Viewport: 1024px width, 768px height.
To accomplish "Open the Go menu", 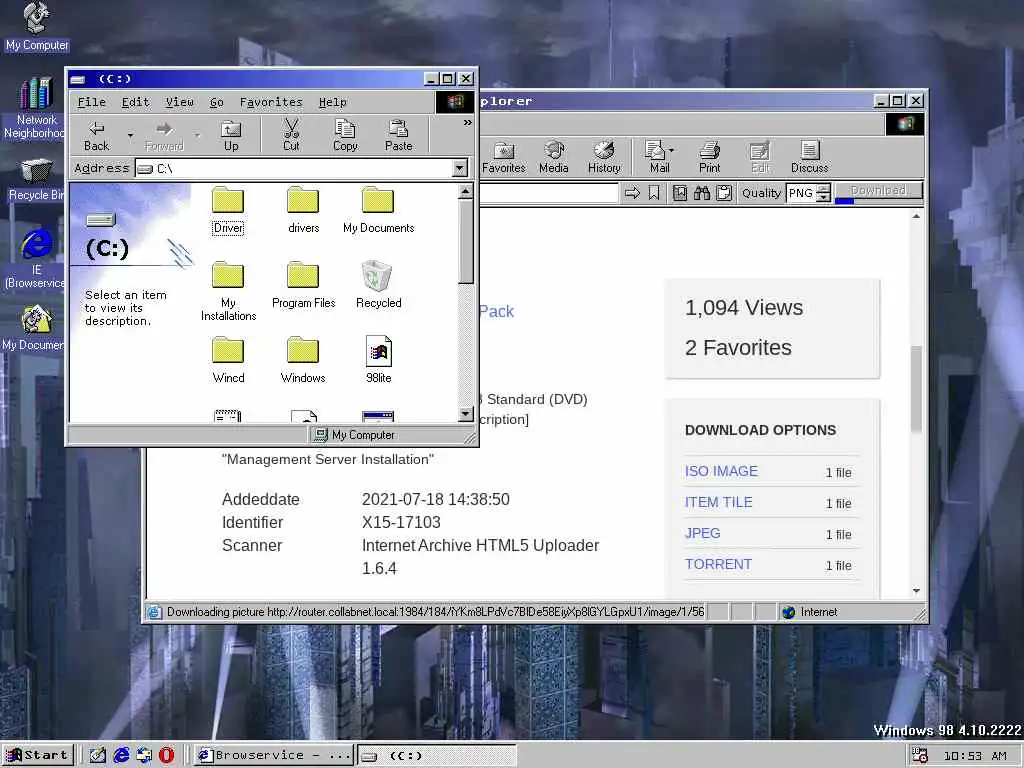I will [217, 103].
